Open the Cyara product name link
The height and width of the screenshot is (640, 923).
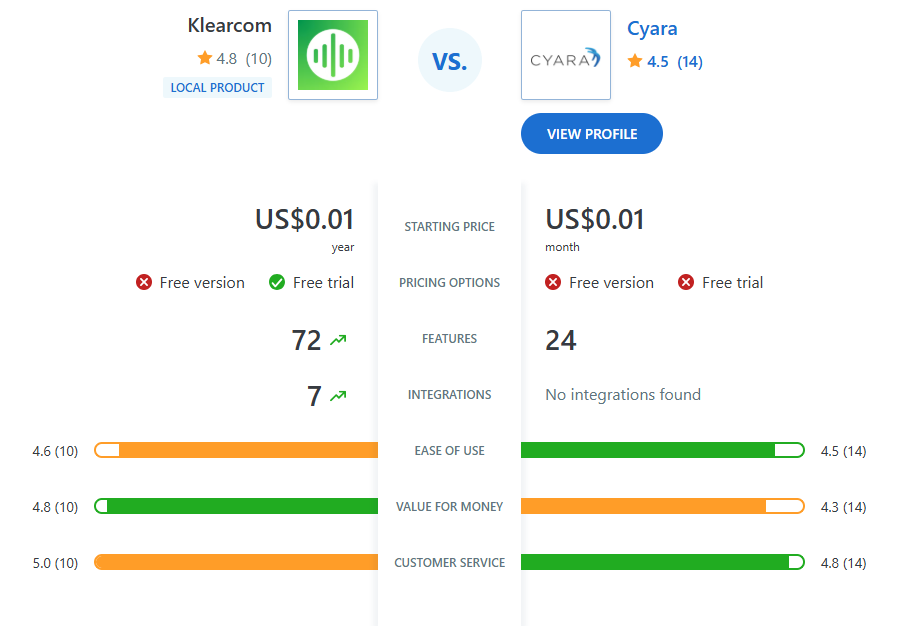coord(652,29)
